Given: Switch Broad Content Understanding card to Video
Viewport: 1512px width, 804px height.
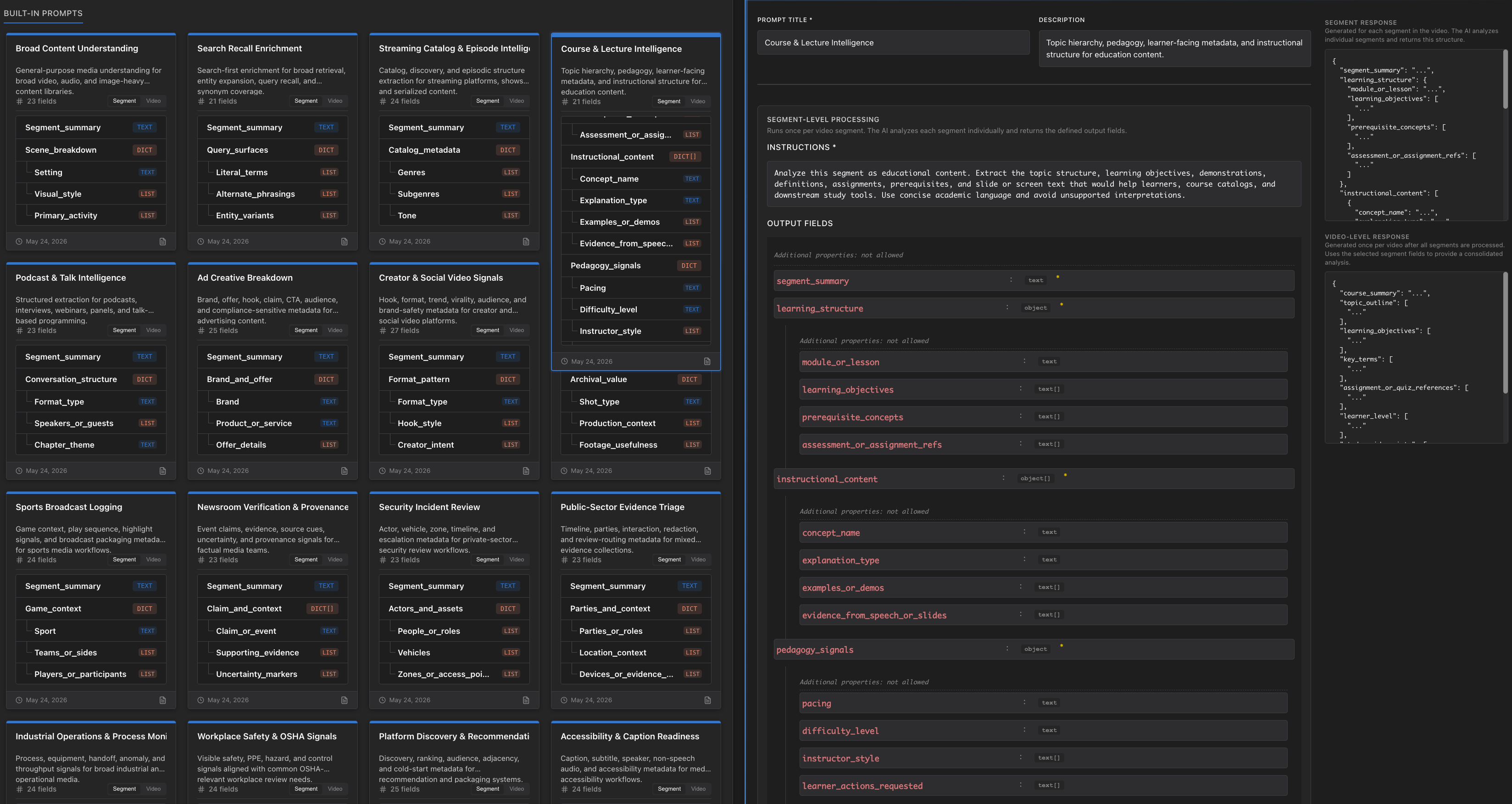Looking at the screenshot, I should [153, 101].
